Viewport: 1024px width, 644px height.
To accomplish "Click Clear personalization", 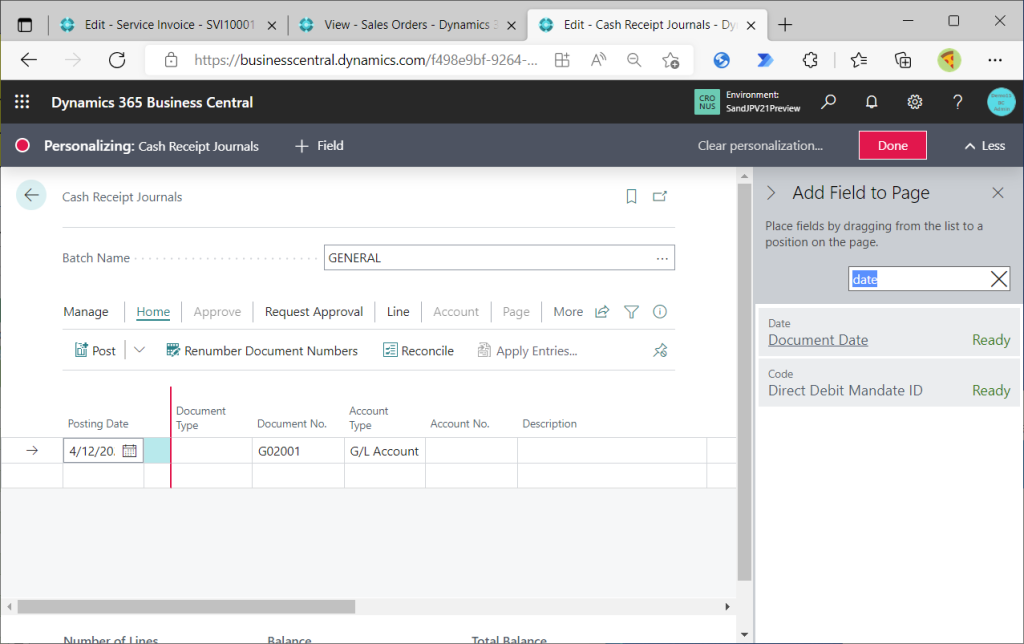I will coord(760,146).
